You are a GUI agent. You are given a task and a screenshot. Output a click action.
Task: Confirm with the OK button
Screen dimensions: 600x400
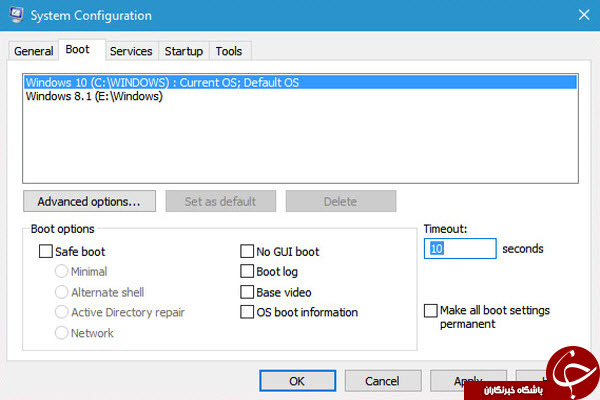(x=297, y=381)
